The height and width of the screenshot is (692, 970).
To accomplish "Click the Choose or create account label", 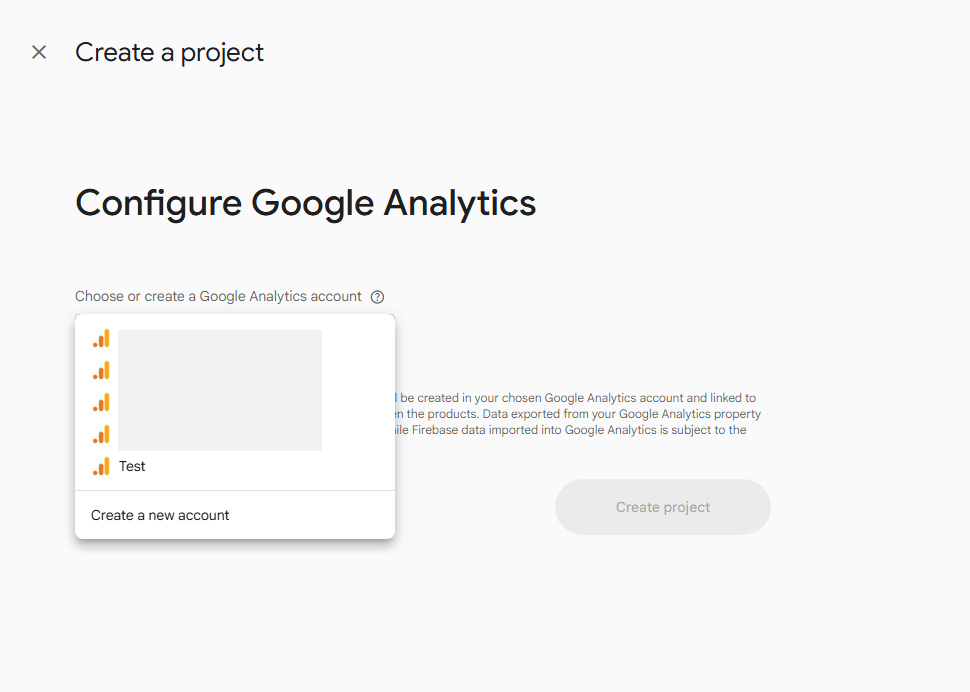I will pos(218,297).
